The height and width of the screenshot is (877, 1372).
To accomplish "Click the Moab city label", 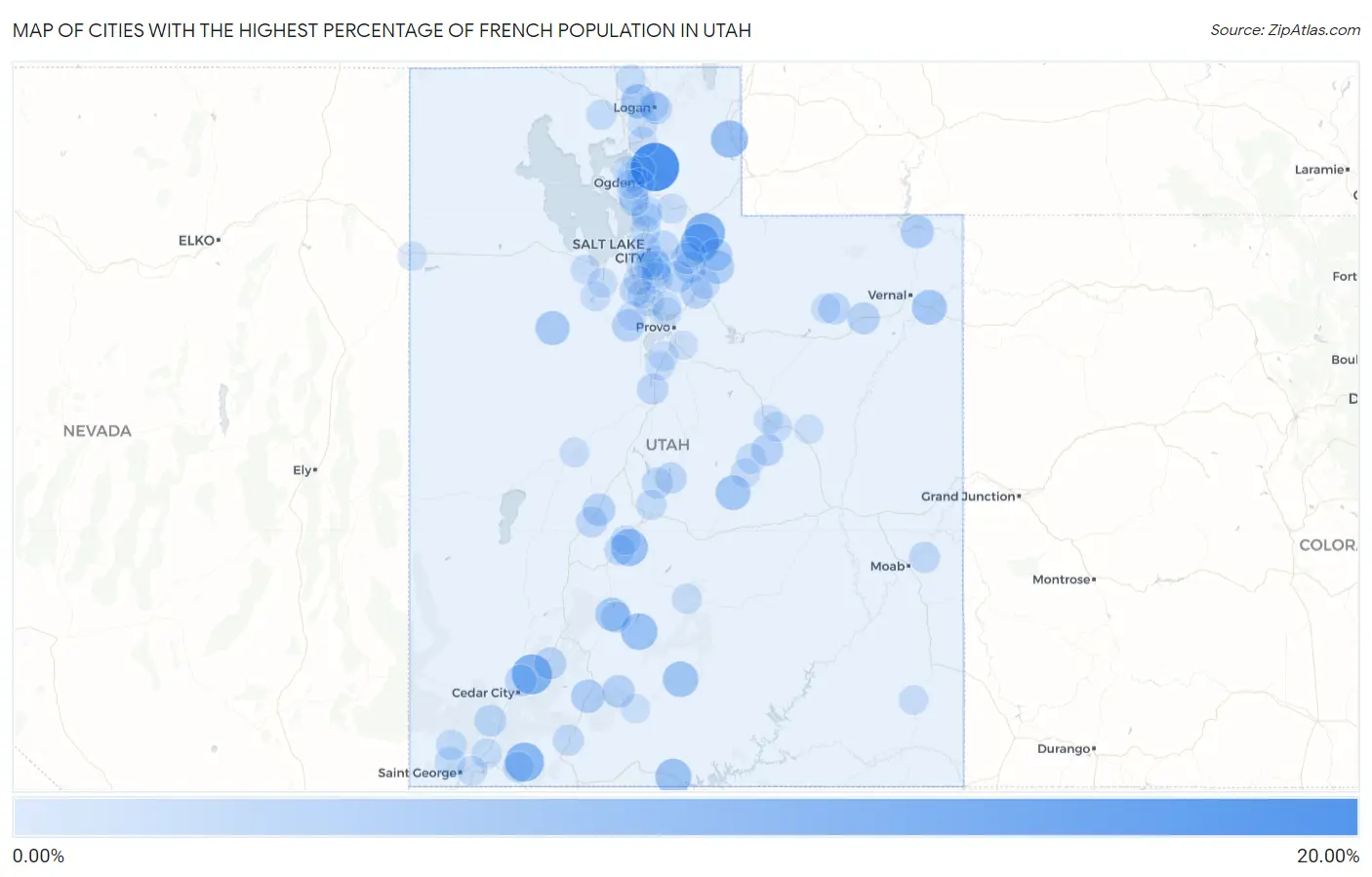I will click(x=890, y=566).
